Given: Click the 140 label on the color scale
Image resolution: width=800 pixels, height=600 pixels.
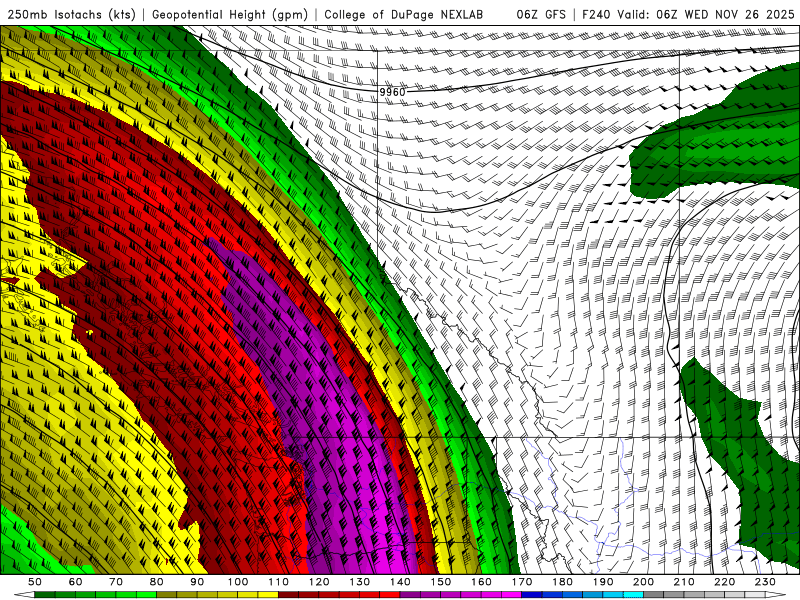Looking at the screenshot, I should click(400, 582).
